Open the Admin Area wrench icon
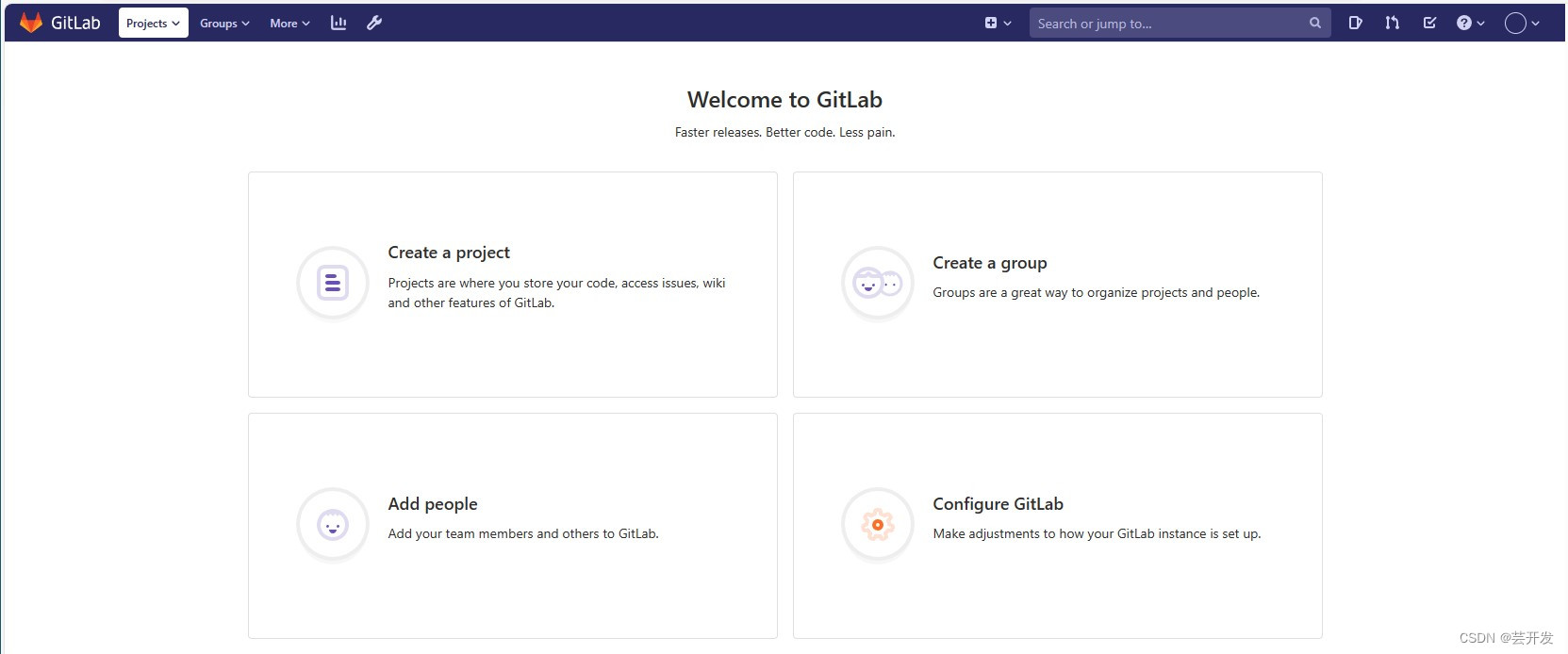This screenshot has height=654, width=1568. click(374, 23)
